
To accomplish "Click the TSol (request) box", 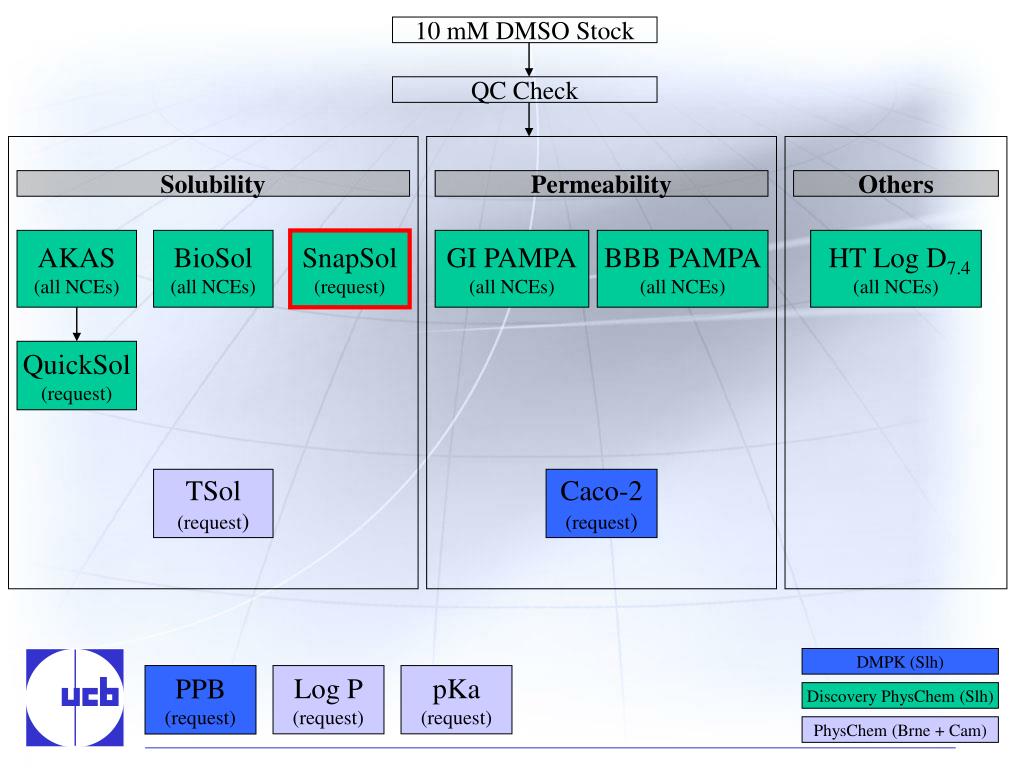I will pos(213,504).
